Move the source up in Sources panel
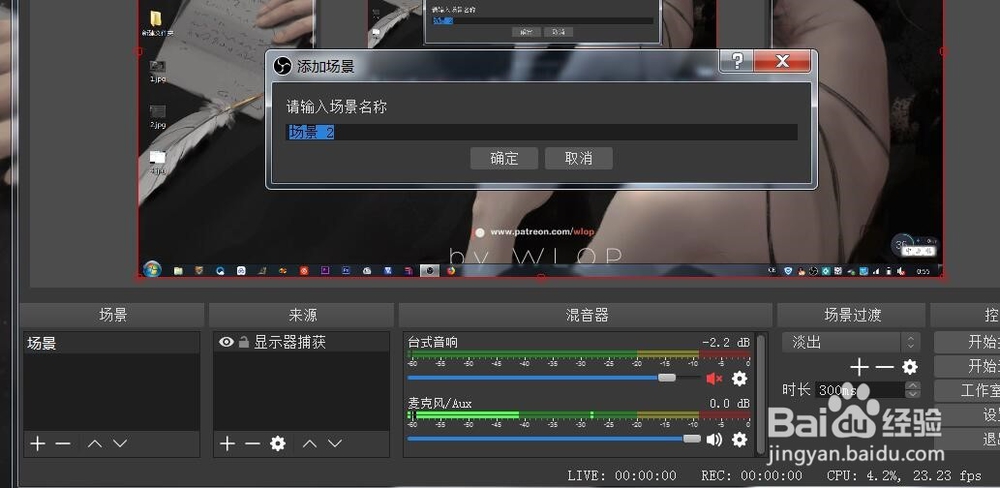The height and width of the screenshot is (488, 1000). point(309,443)
